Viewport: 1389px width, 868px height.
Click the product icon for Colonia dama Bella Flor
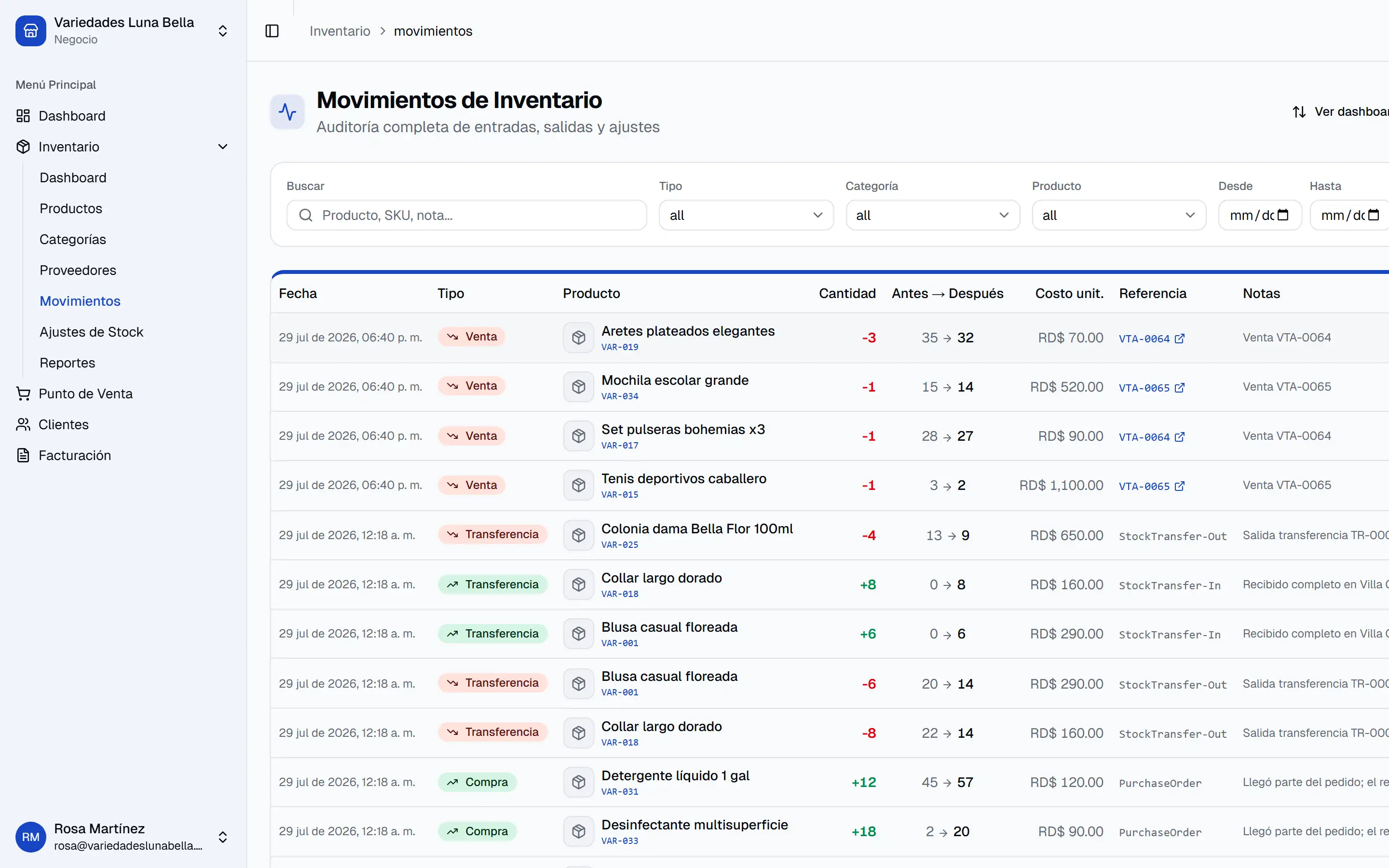pyautogui.click(x=579, y=535)
